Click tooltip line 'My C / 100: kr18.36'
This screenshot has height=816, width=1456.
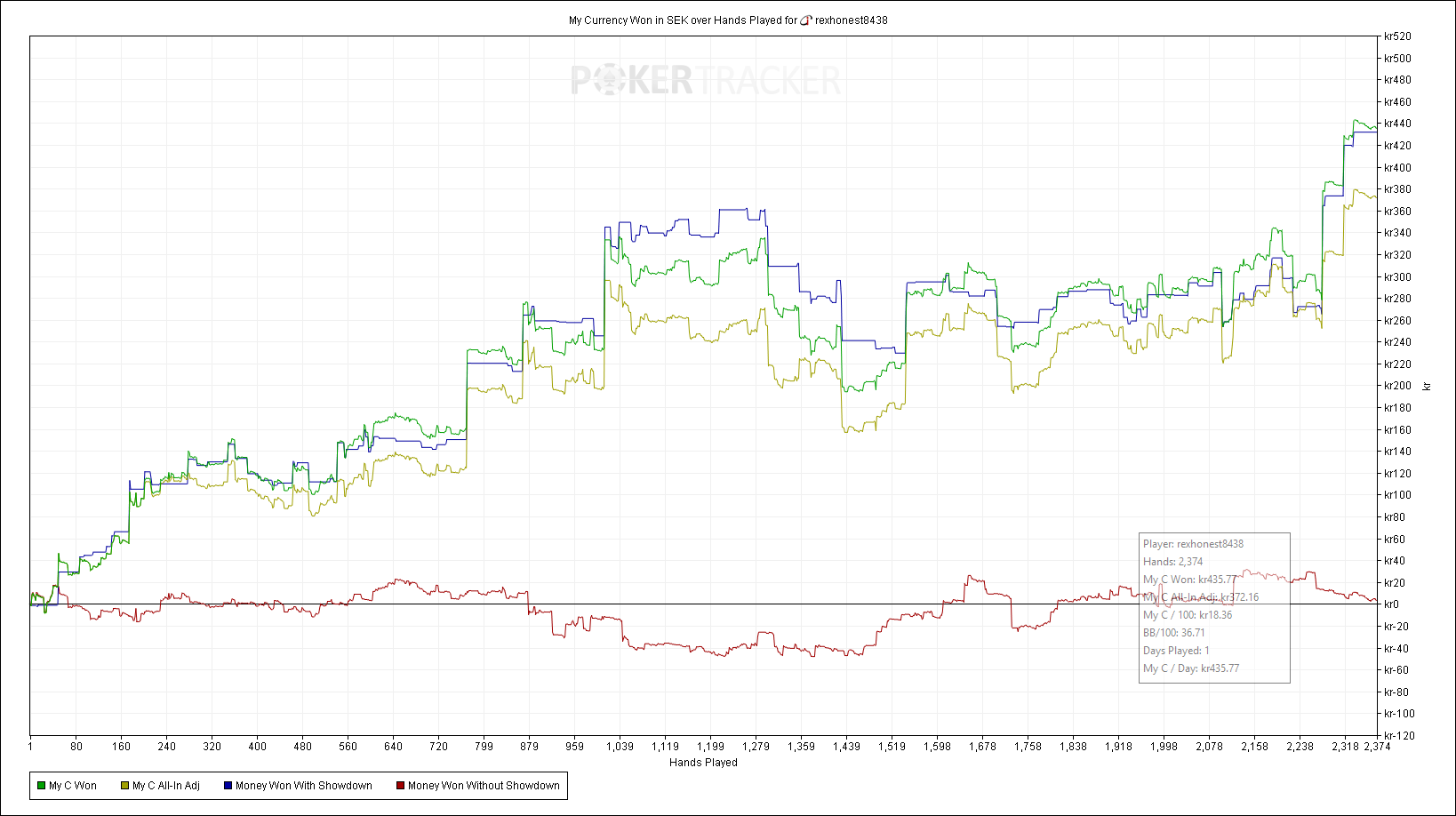click(1188, 615)
